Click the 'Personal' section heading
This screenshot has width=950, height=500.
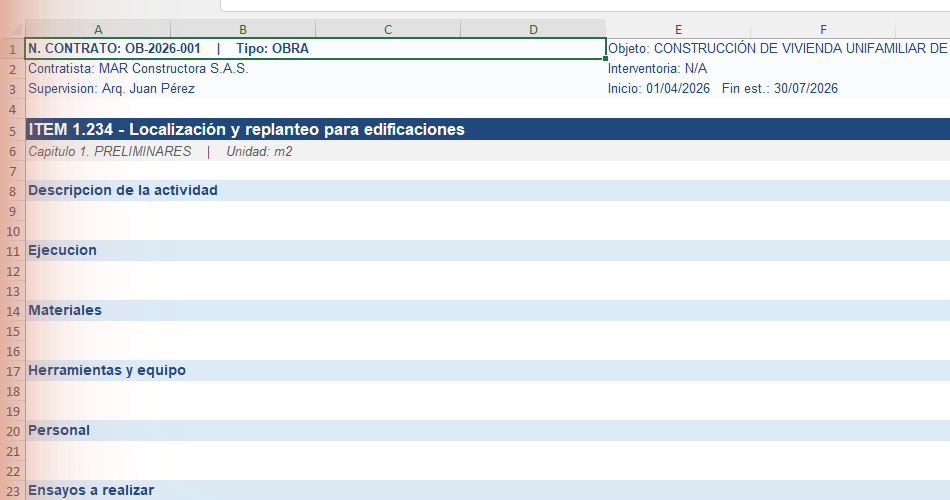[x=488, y=430]
